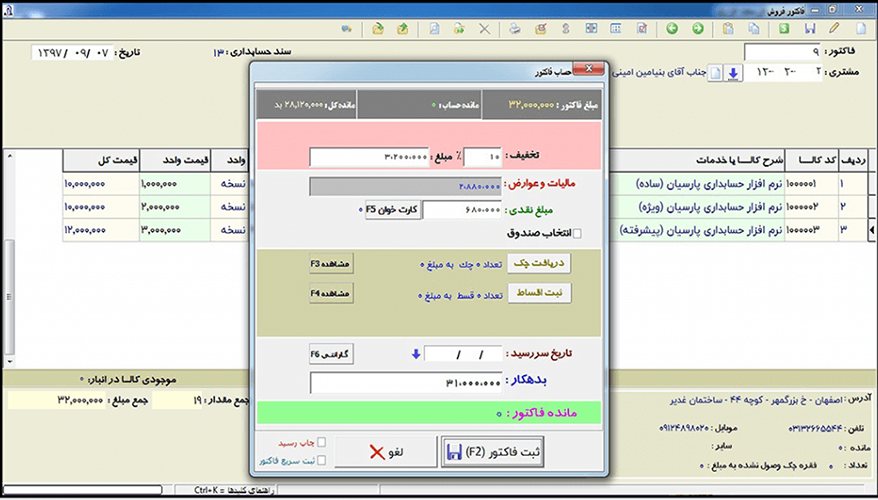Image resolution: width=878 pixels, height=500 pixels.
Task: Click the قیمت واحد column header
Action: [175, 161]
